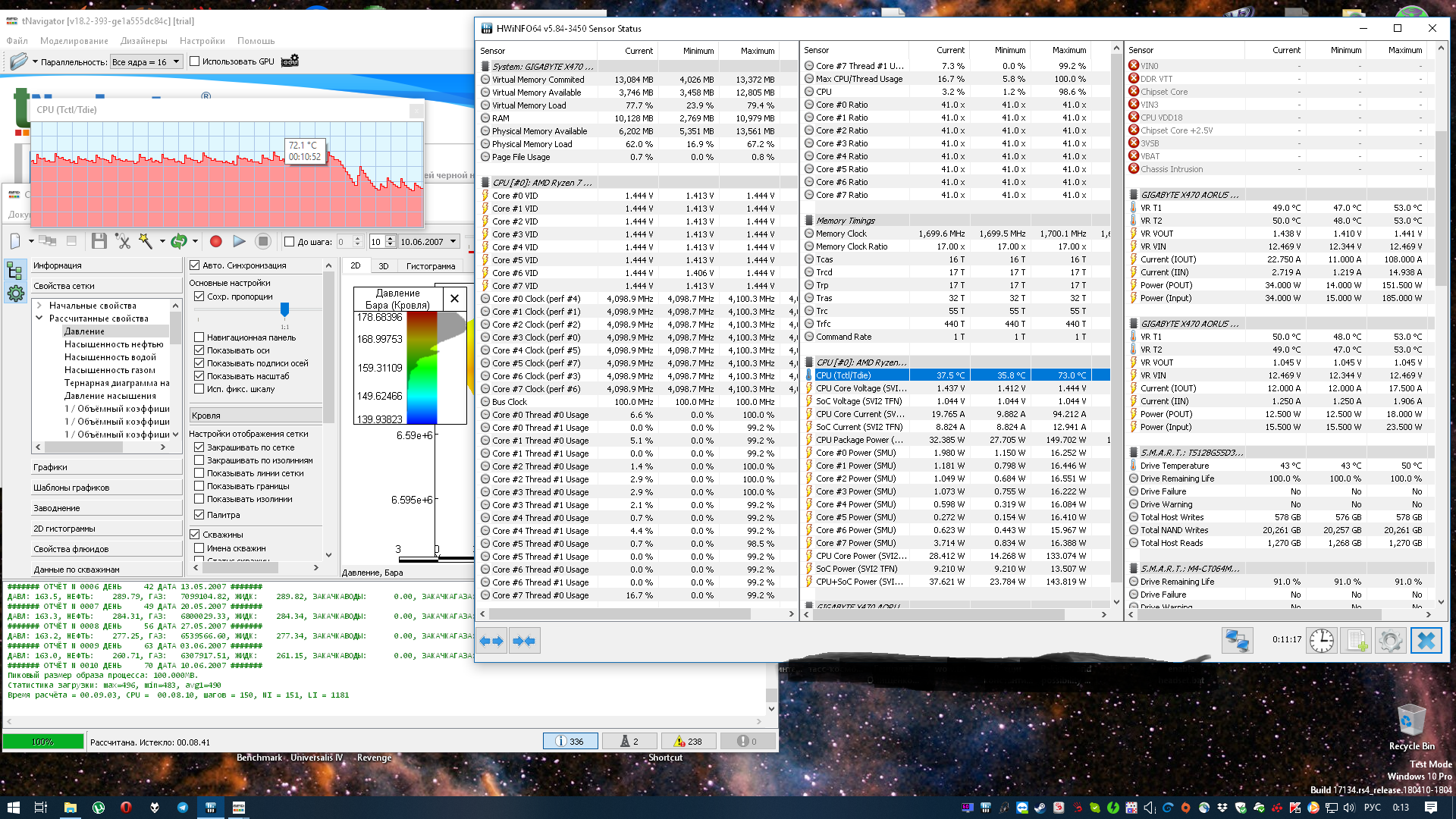Open HWiNFO sensor settings gear button
This screenshot has height=819, width=1456.
1390,641
